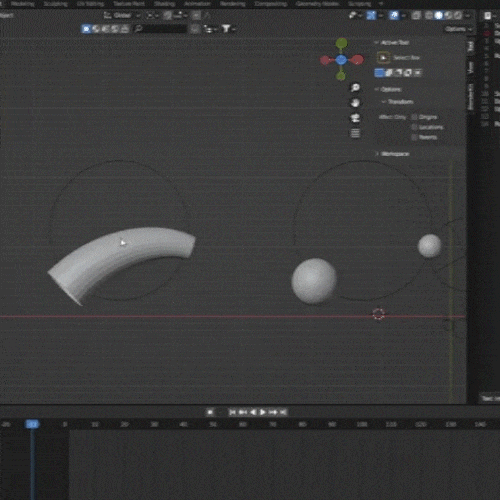The width and height of the screenshot is (500, 500).
Task: Enable the Origins checkbox under Affect Only
Action: 414,117
